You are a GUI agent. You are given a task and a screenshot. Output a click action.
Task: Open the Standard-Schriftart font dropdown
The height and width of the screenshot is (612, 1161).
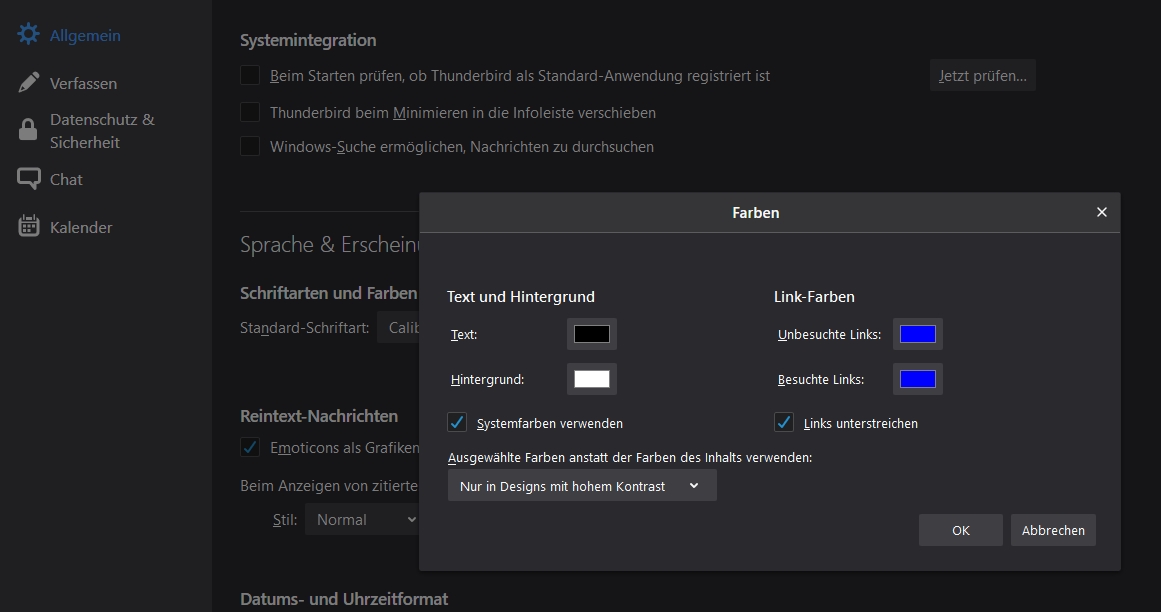coord(398,327)
